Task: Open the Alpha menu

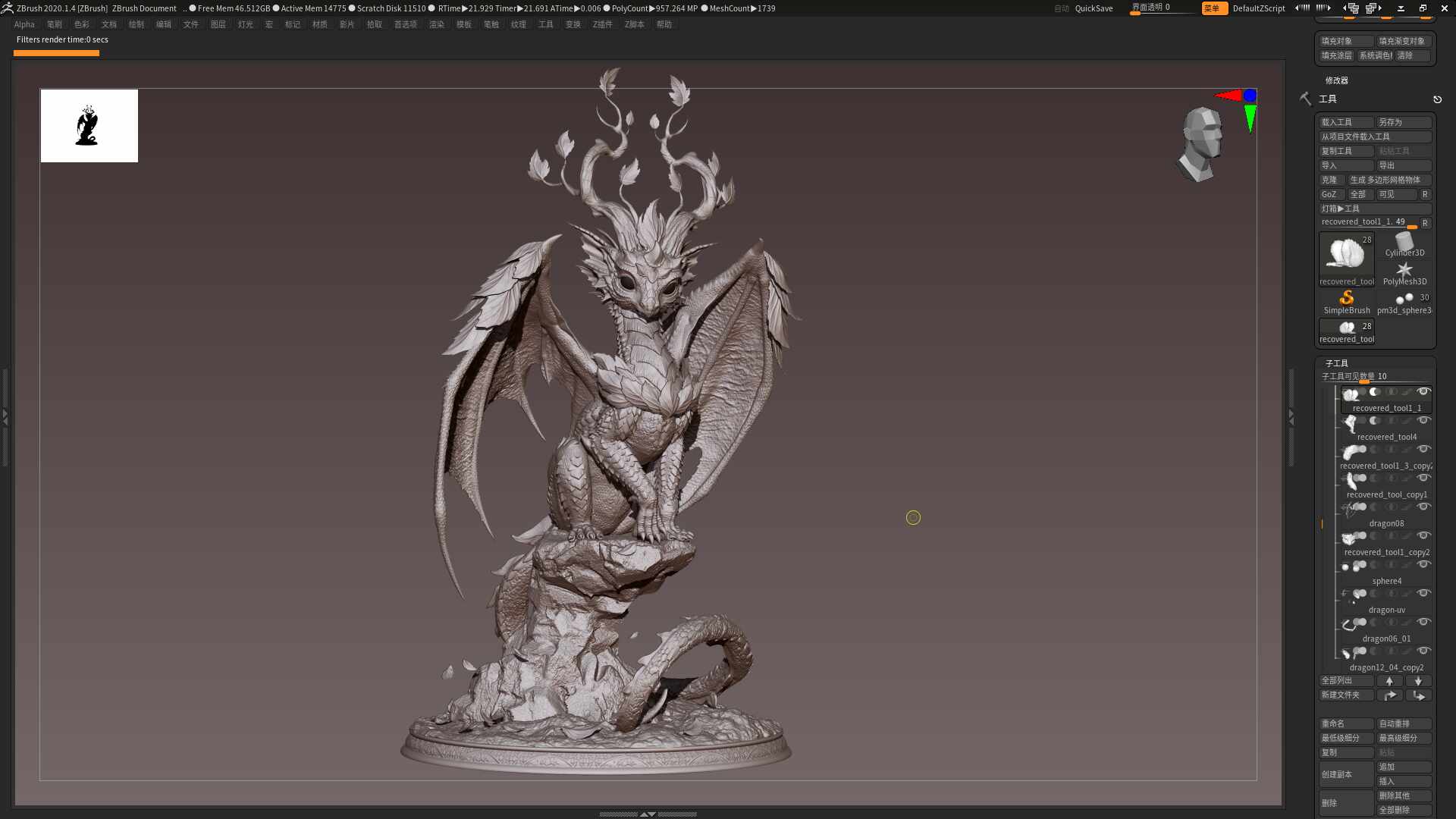Action: (24, 24)
